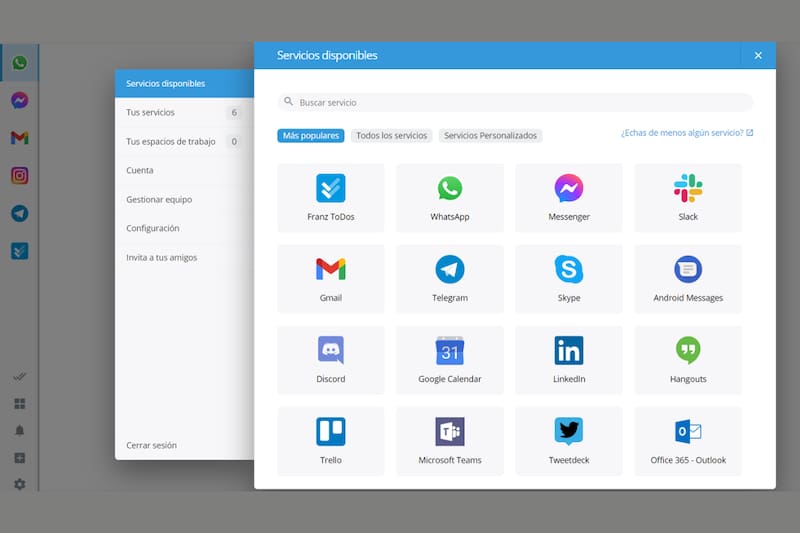Click the settings gear in the sidebar
Viewport: 800px width, 533px height.
(x=19, y=484)
